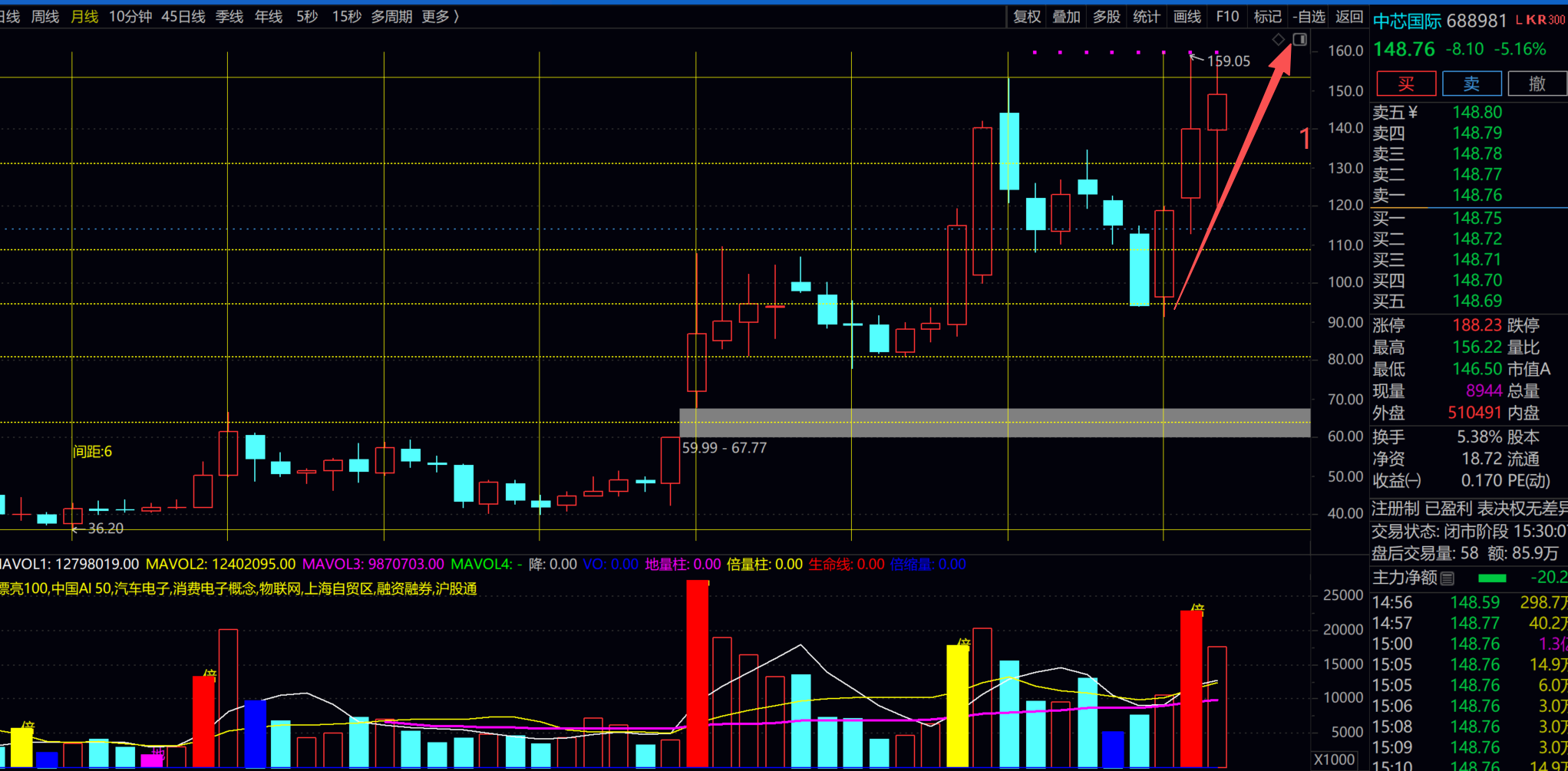
Task: Click the 换手 5.38% value
Action: (x=1479, y=437)
